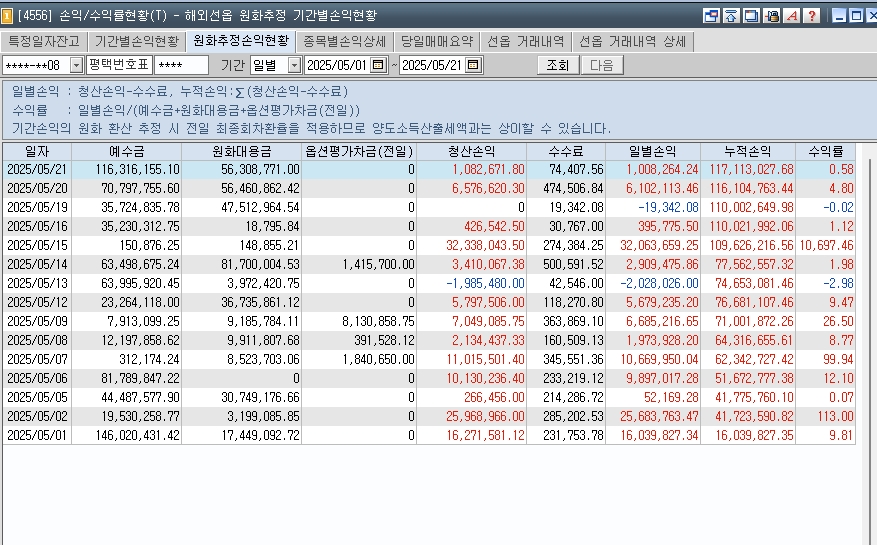Click the 9,911,807.68 substitute money cell

click(x=242, y=341)
